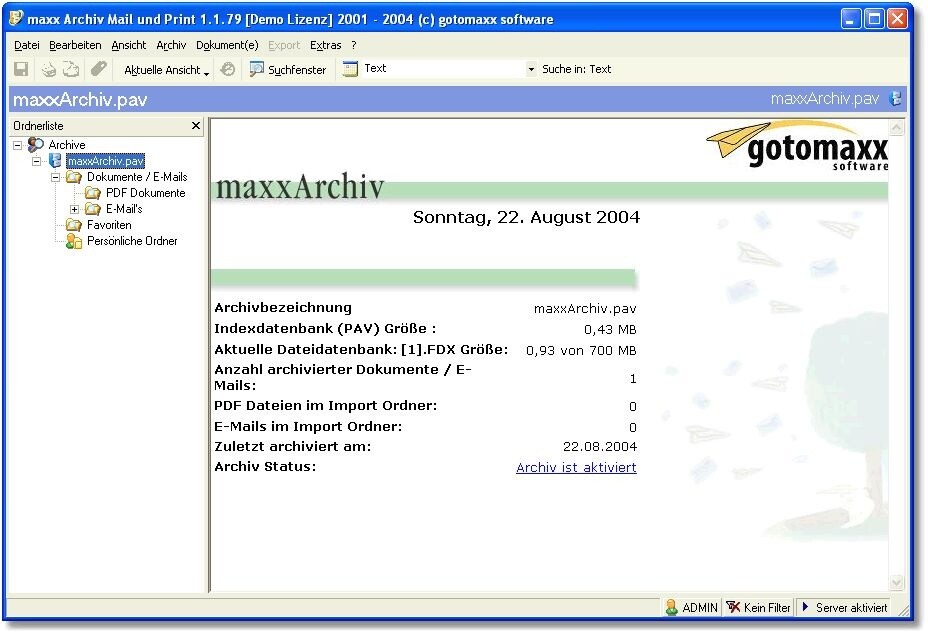
Task: Click the archive icon in blue header bar
Action: pos(896,99)
